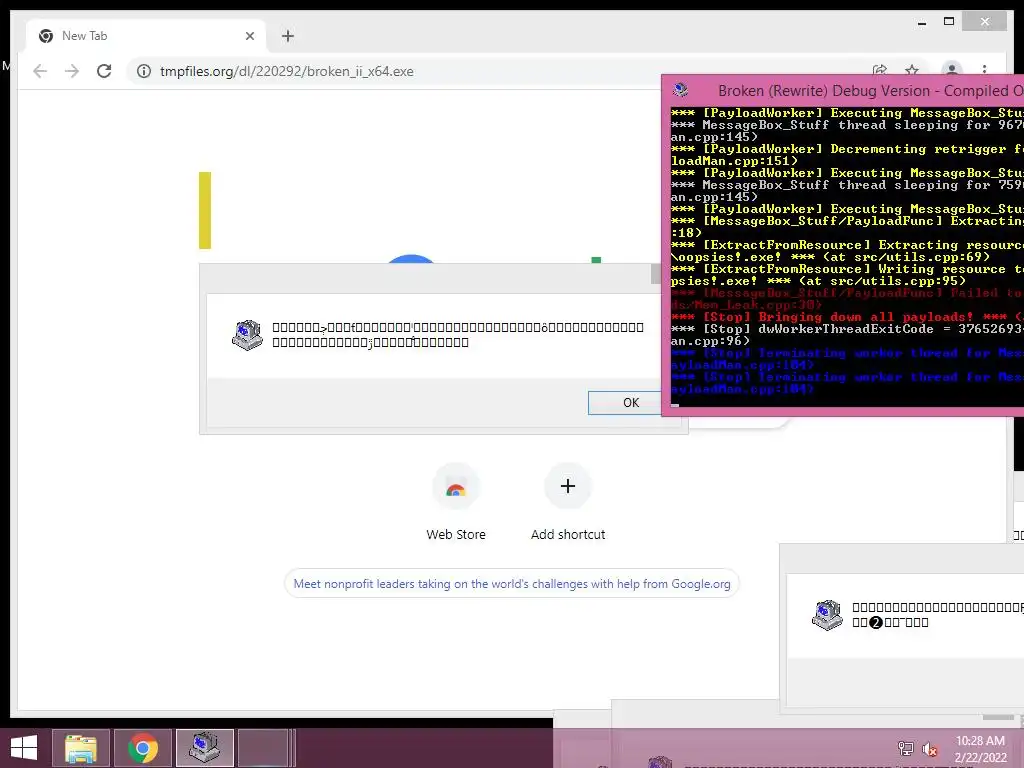1024x768 pixels.
Task: Open the Windows Start button
Action: click(x=24, y=748)
